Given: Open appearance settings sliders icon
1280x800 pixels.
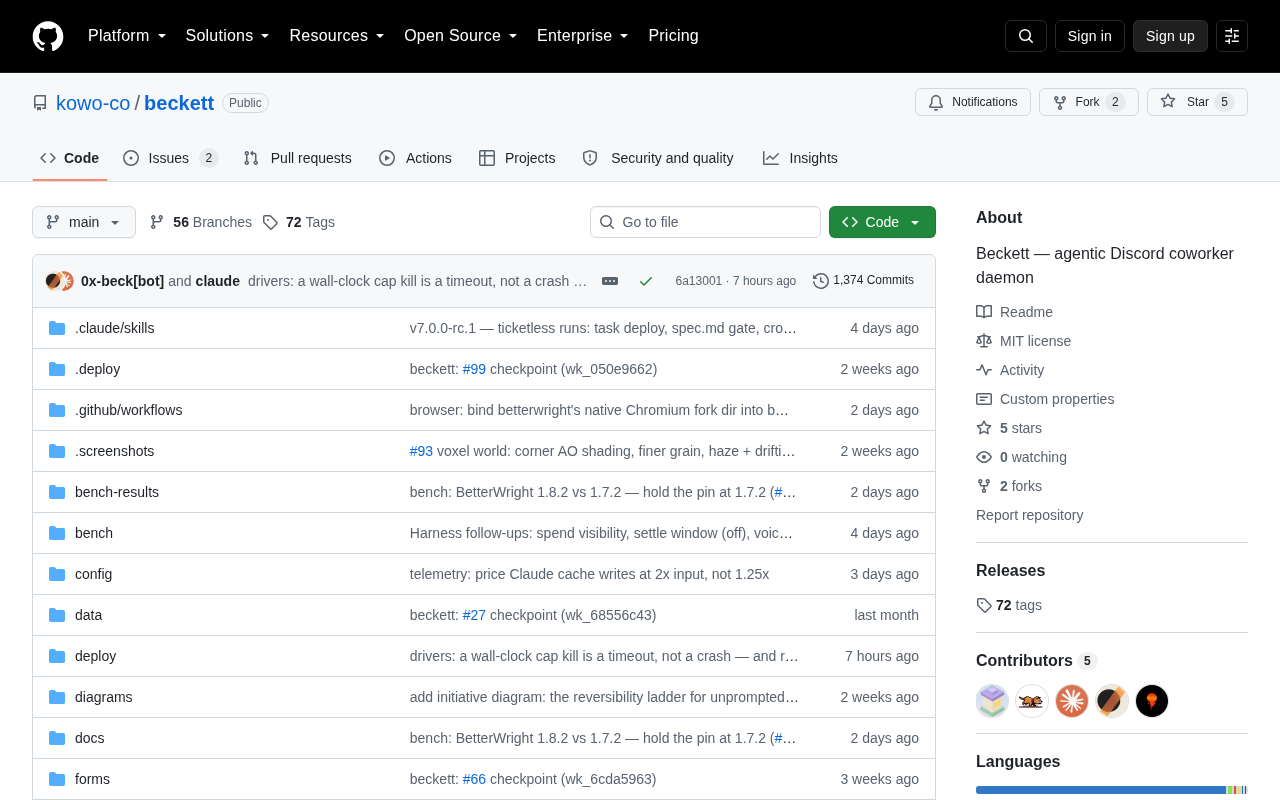Looking at the screenshot, I should pyautogui.click(x=1232, y=36).
